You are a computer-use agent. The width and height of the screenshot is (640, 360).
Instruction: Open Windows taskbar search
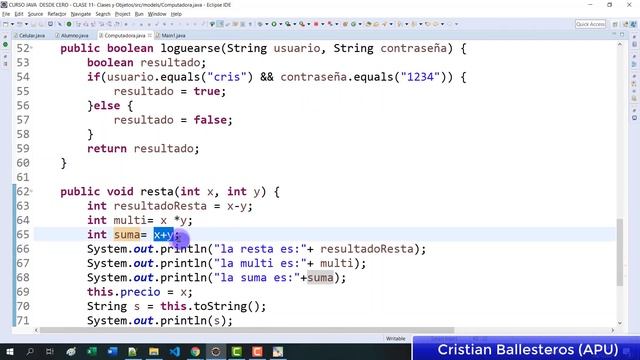pyautogui.click(x=30, y=351)
